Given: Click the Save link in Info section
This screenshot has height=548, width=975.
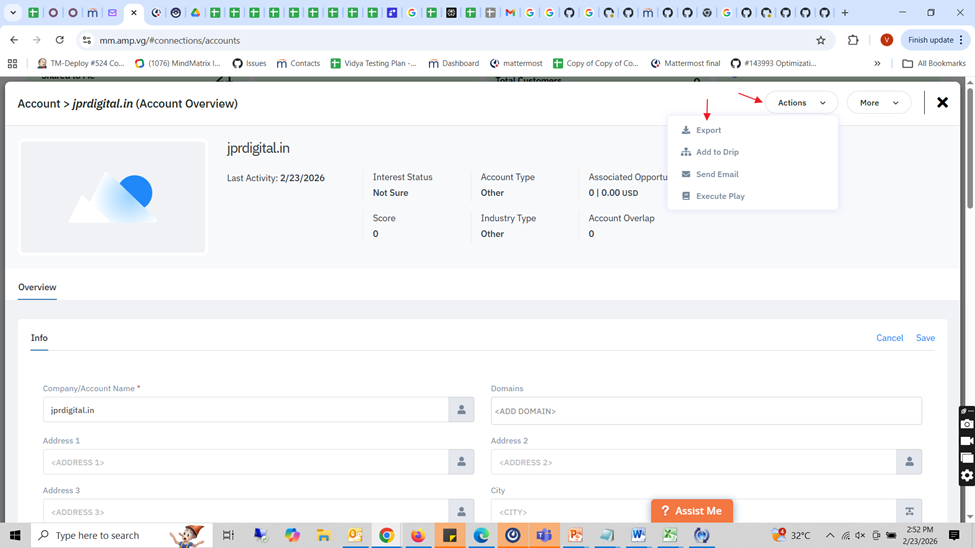Looking at the screenshot, I should click(x=925, y=338).
